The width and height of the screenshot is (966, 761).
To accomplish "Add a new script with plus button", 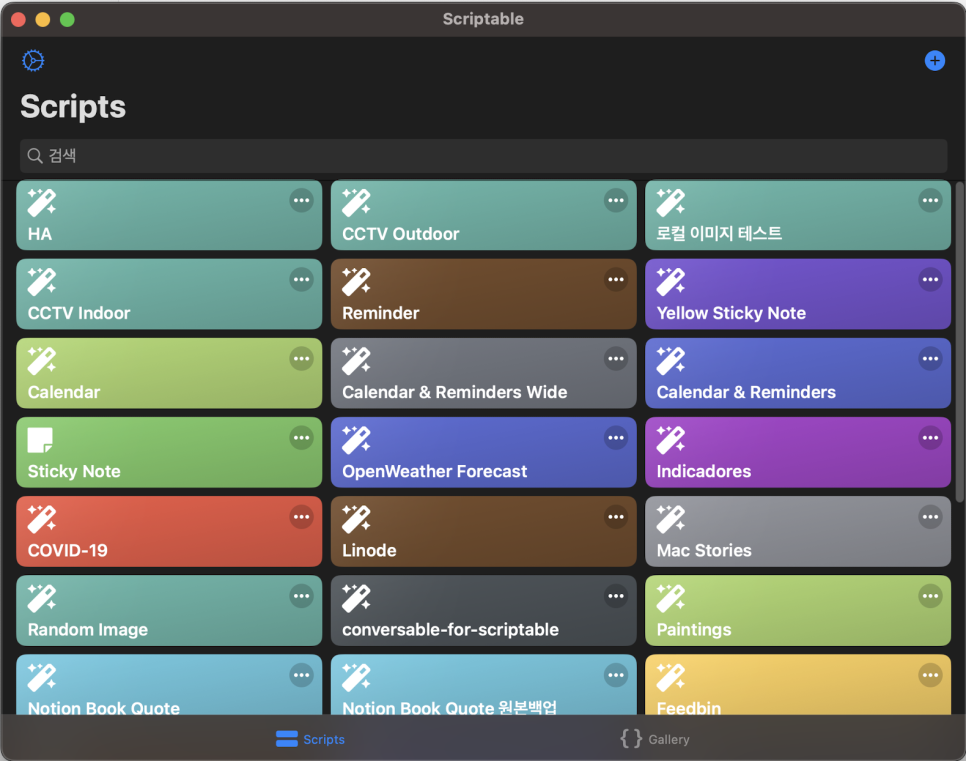I will point(935,60).
